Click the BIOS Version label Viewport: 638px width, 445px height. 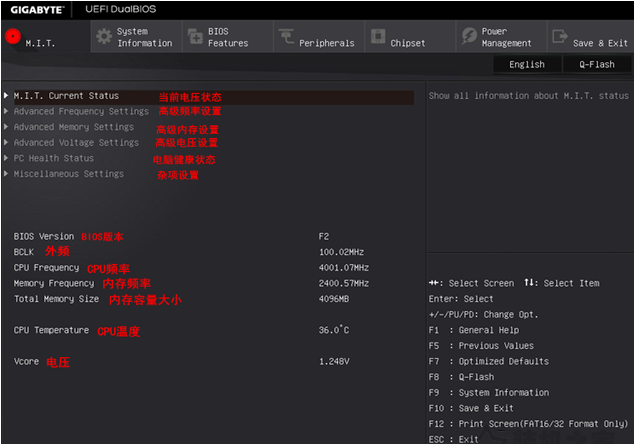[x=44, y=236]
